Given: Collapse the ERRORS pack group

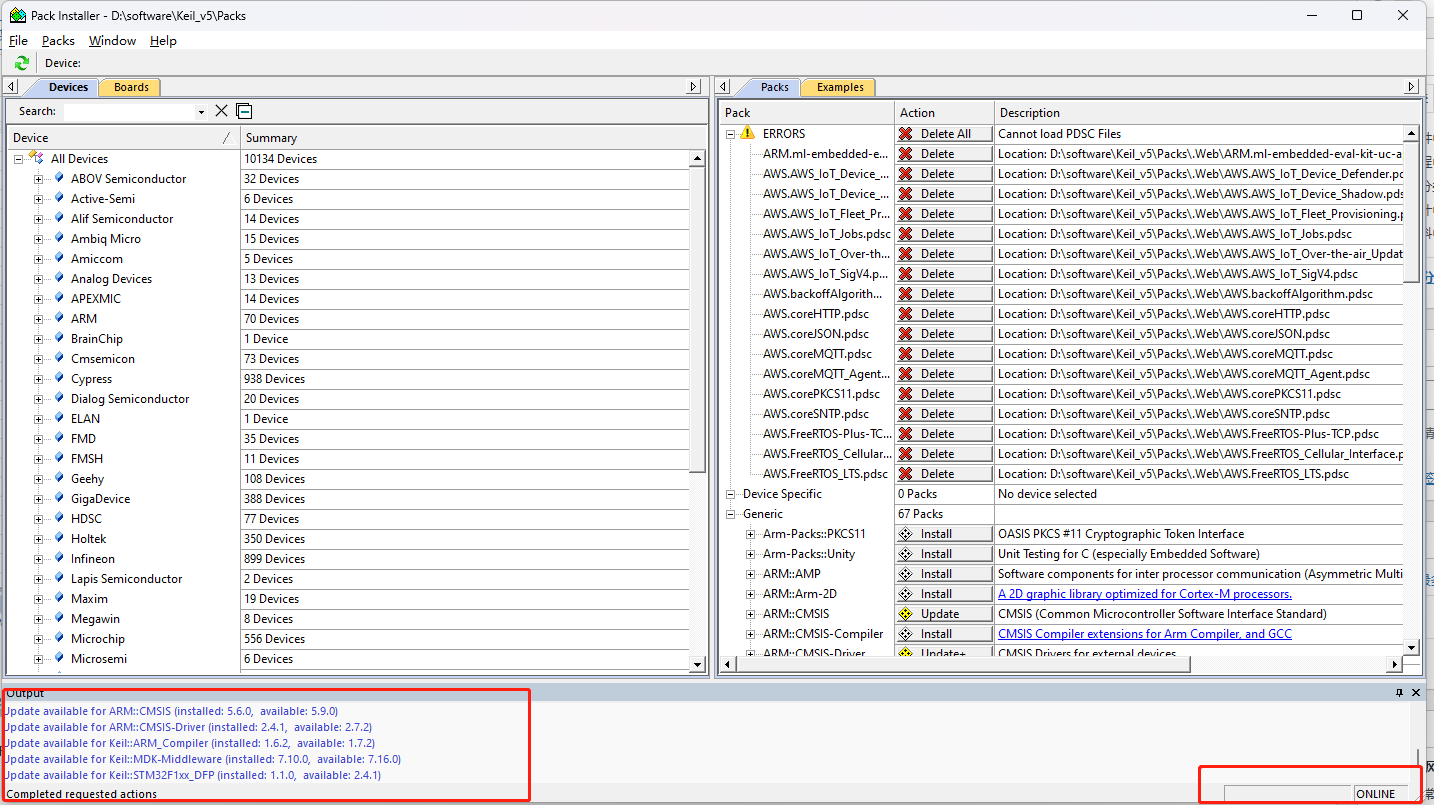Looking at the screenshot, I should pyautogui.click(x=730, y=134).
